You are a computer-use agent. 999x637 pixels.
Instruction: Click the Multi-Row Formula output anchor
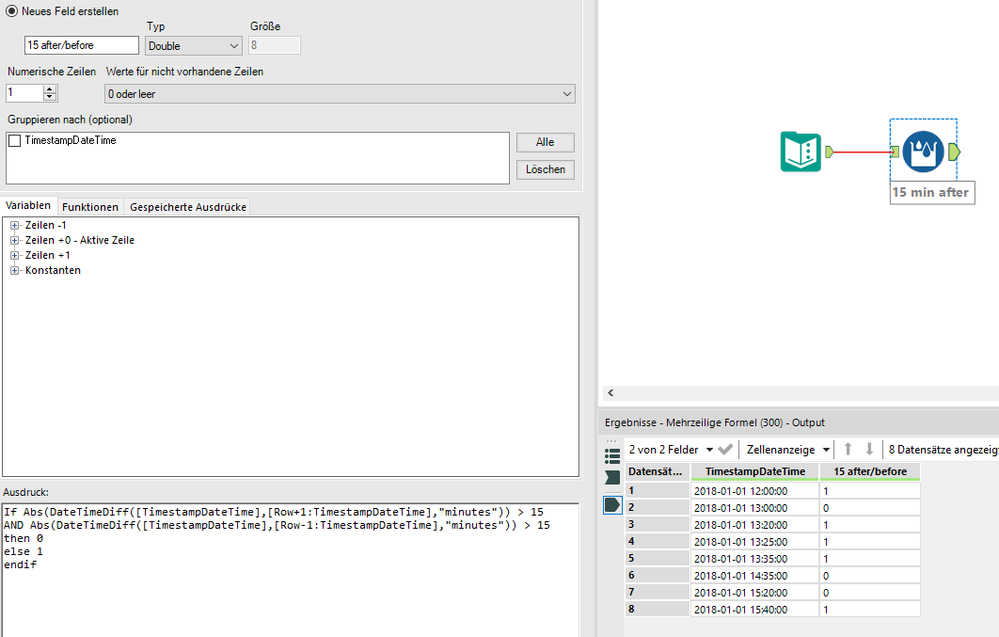tap(954, 152)
